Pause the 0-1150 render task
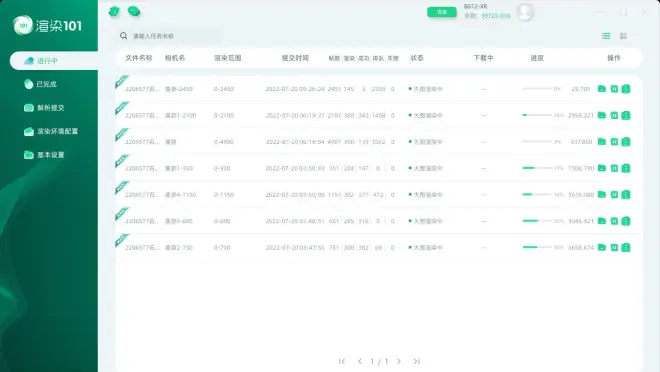Viewport: 660px width, 372px height. click(614, 194)
